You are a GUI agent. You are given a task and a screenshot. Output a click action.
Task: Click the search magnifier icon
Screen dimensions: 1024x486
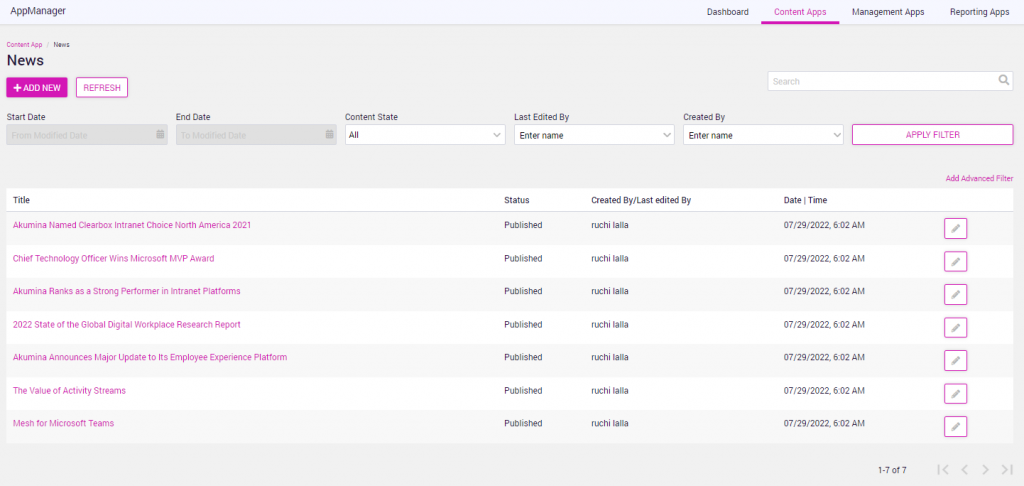tap(1004, 81)
